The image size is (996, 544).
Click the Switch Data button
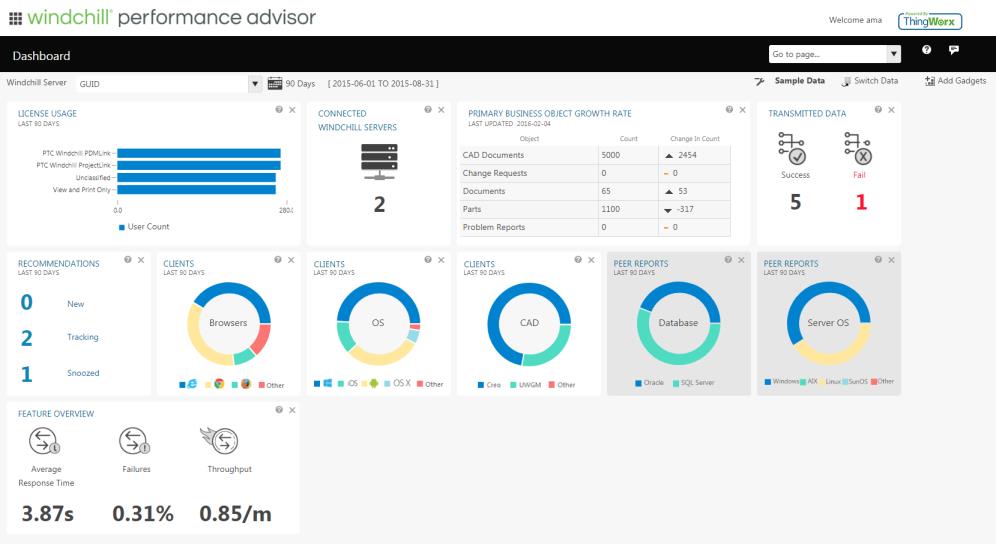(x=869, y=81)
